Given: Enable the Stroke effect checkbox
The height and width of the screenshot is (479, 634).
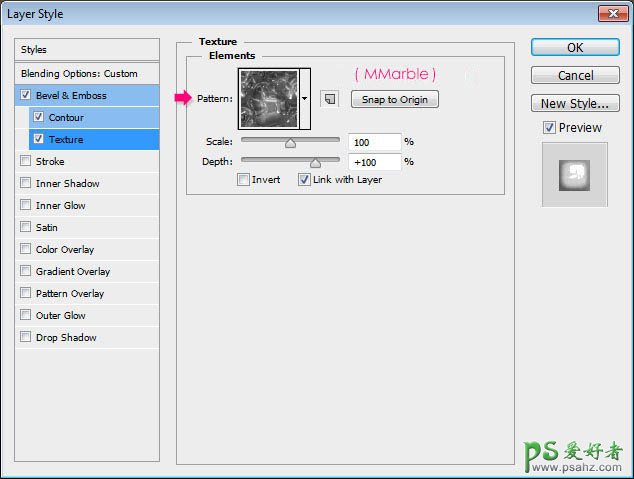Looking at the screenshot, I should click(x=25, y=161).
